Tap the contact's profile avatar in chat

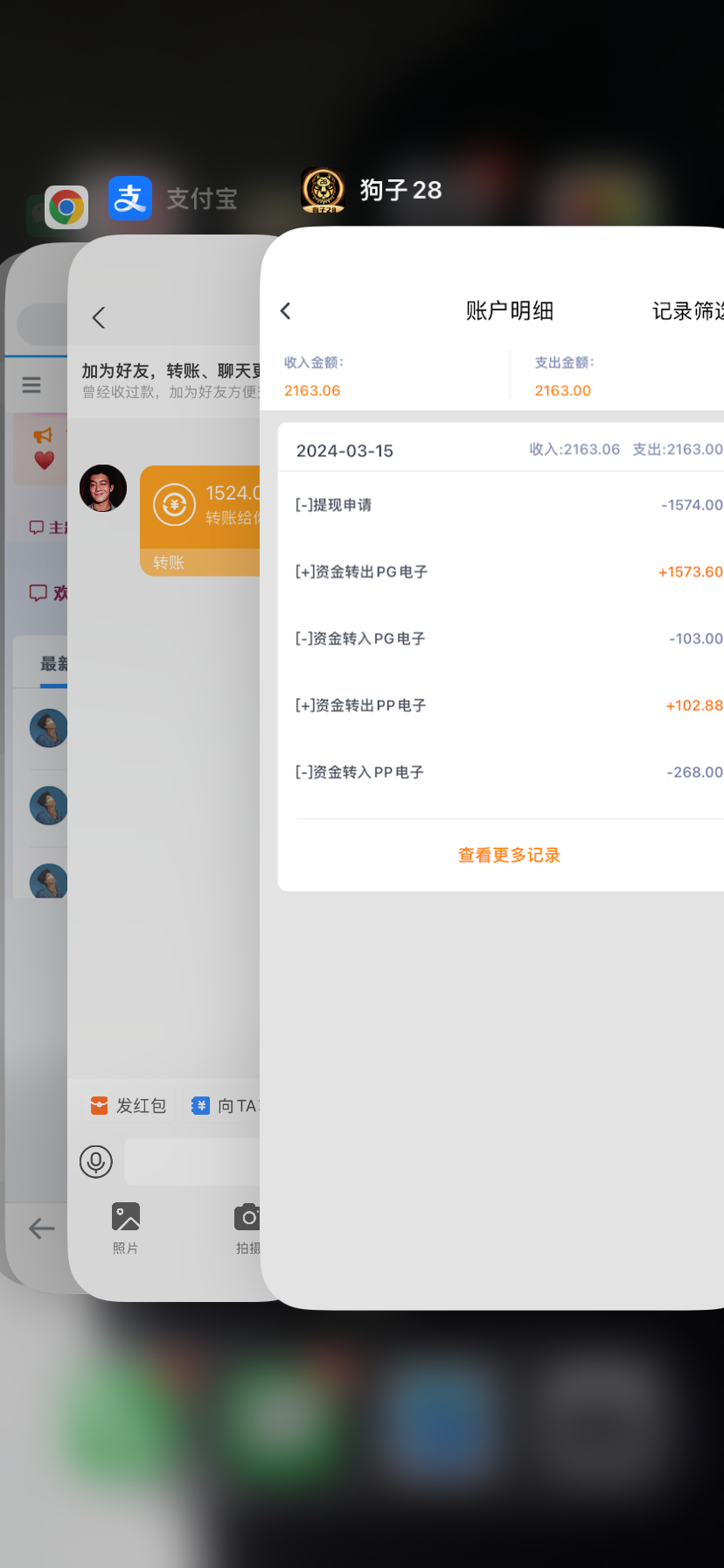(103, 488)
